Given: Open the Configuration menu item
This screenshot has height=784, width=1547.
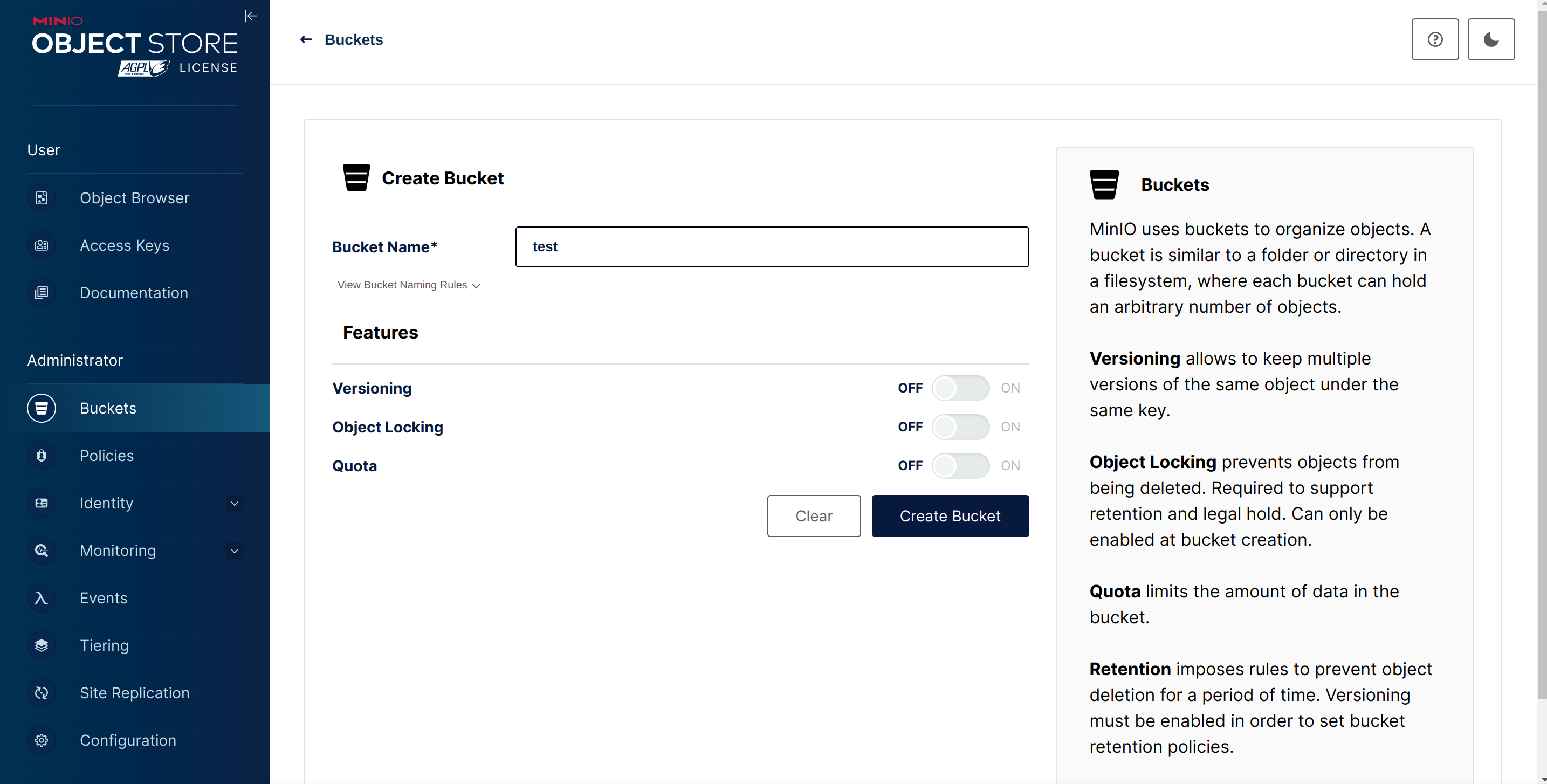Looking at the screenshot, I should point(128,740).
